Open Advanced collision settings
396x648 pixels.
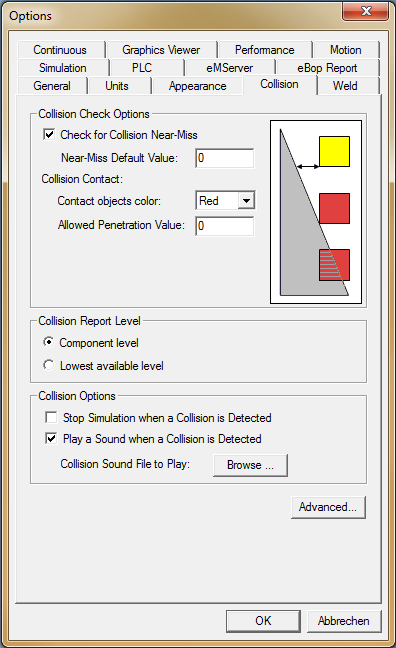tap(328, 507)
